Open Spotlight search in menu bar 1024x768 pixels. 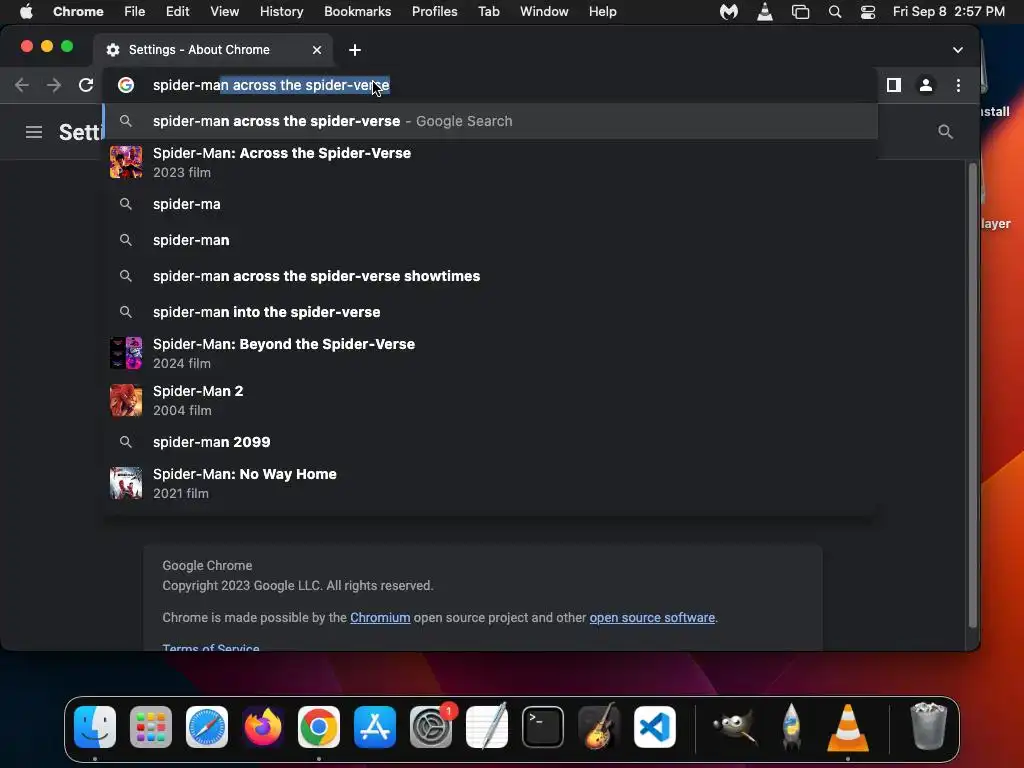tap(835, 11)
